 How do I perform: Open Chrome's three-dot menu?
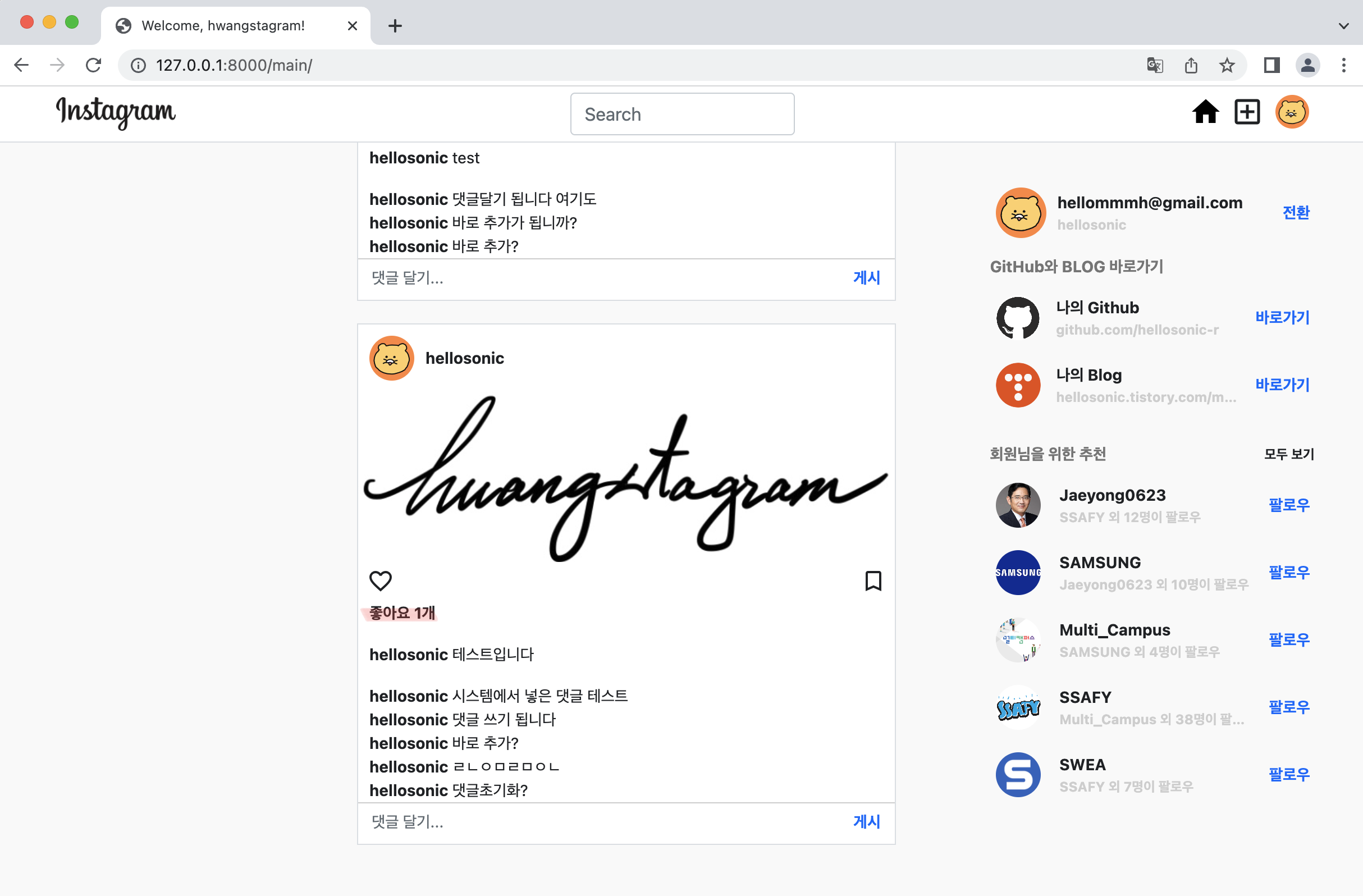[1343, 65]
